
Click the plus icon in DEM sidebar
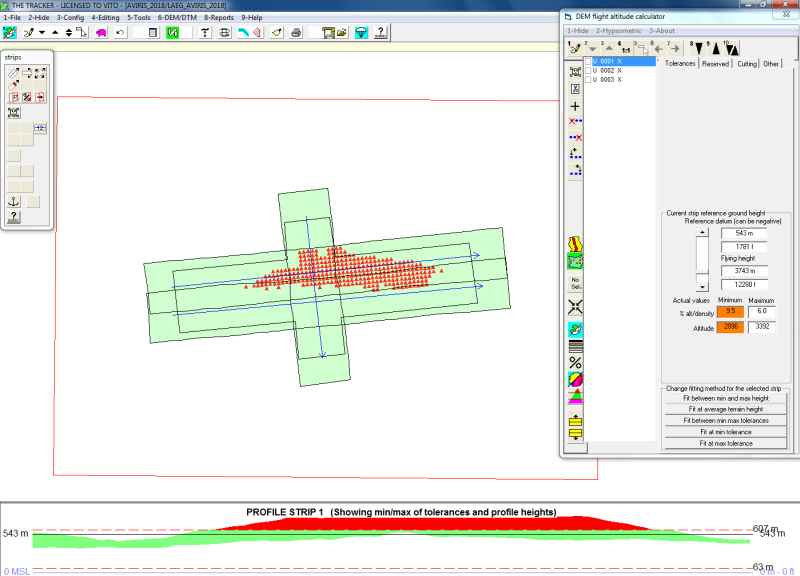(575, 105)
